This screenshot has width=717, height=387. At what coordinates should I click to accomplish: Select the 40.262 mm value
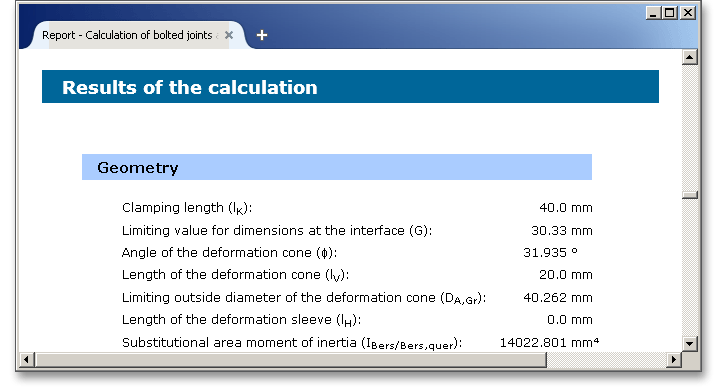[x=558, y=298]
